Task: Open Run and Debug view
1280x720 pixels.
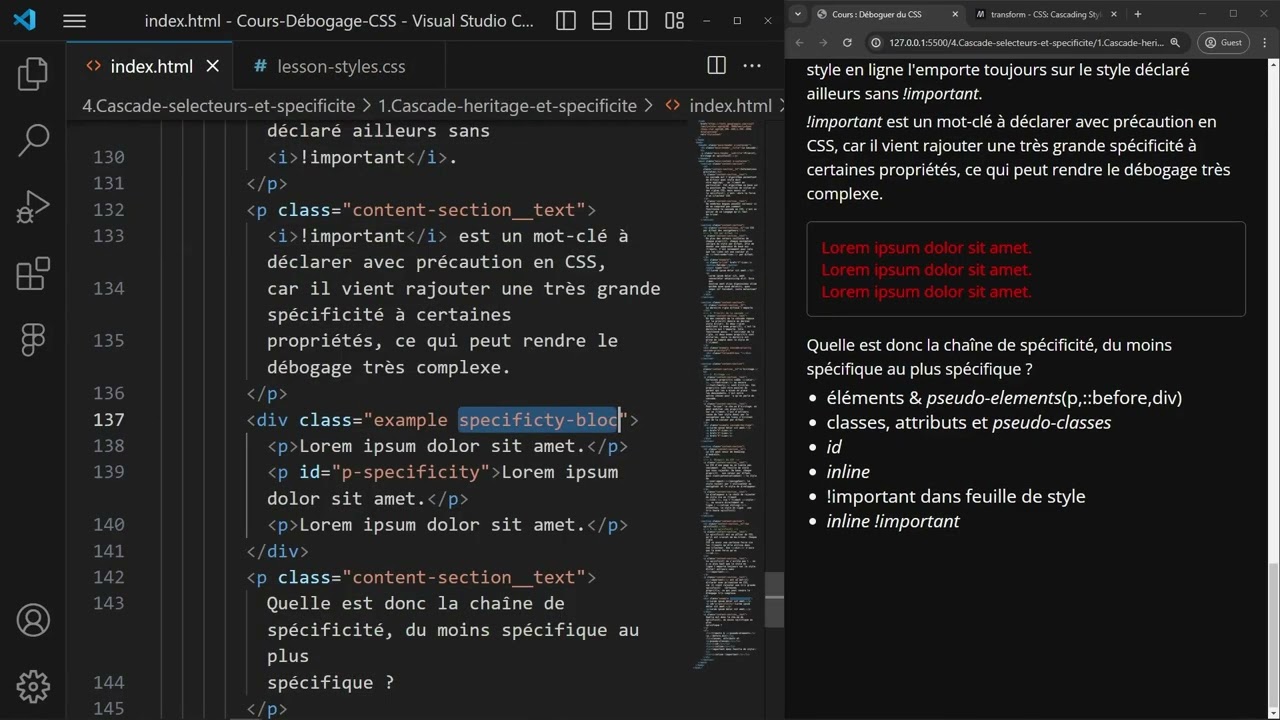Action: pyautogui.click(x=33, y=207)
